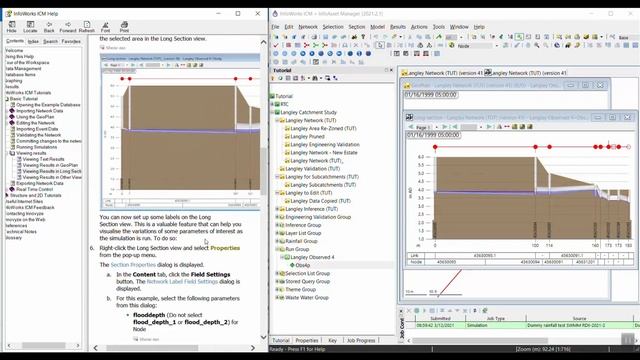
Task: Switch to the Key tab at the bottom
Action: click(x=333, y=340)
